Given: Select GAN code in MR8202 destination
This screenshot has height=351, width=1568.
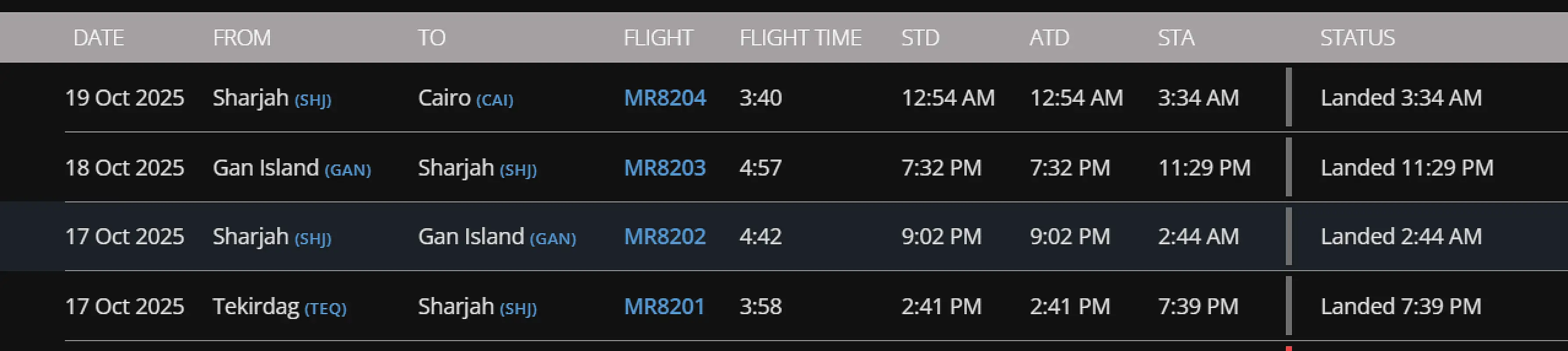Looking at the screenshot, I should click(x=553, y=238).
